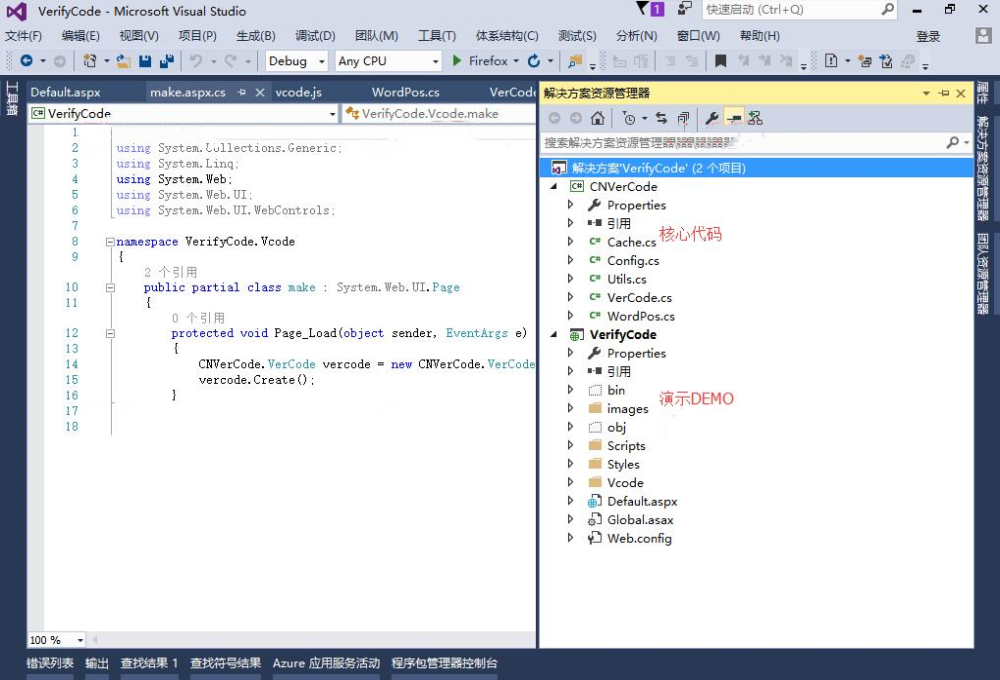Viewport: 1000px width, 680px height.
Task: Open the 程序包管理器控制台 bottom tab
Action: (x=445, y=663)
